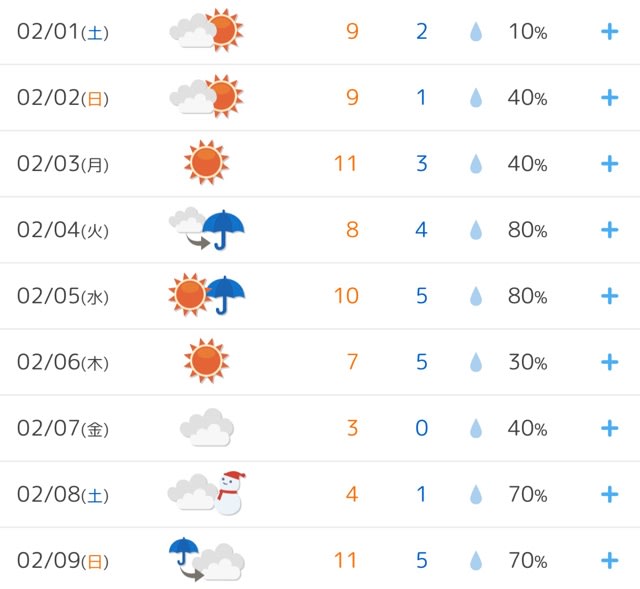Click the 80% rain chance on 02/05
Image resolution: width=640 pixels, height=589 pixels.
pyautogui.click(x=527, y=296)
